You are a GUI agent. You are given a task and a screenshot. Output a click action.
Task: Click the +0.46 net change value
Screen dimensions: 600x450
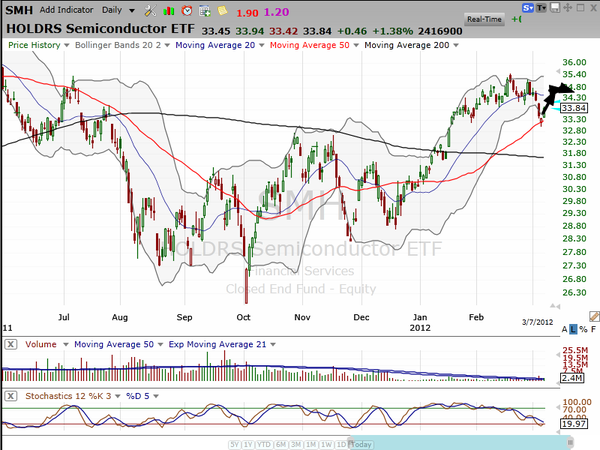(x=352, y=31)
